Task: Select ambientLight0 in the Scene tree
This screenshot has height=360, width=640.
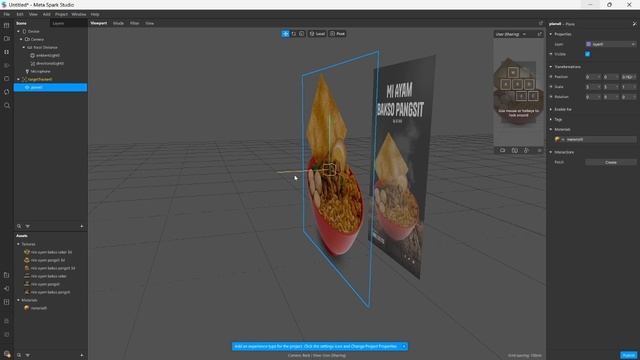Action: coord(48,56)
